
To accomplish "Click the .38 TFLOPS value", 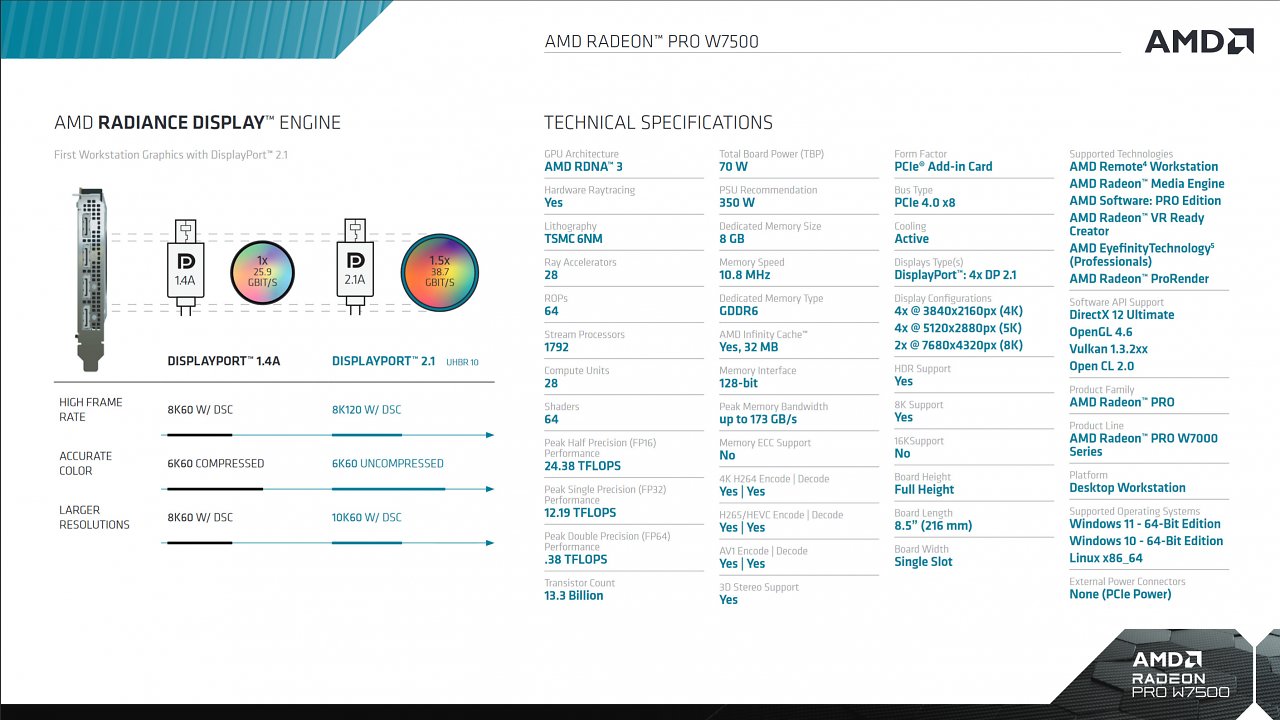I will tap(576, 560).
